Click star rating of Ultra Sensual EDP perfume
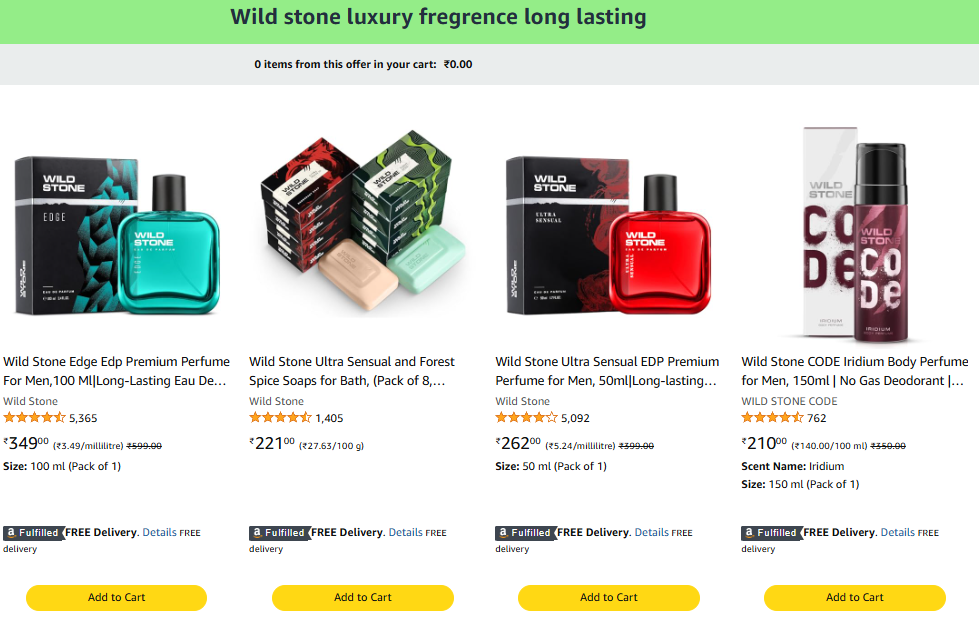Image resolution: width=979 pixels, height=623 pixels. point(526,418)
